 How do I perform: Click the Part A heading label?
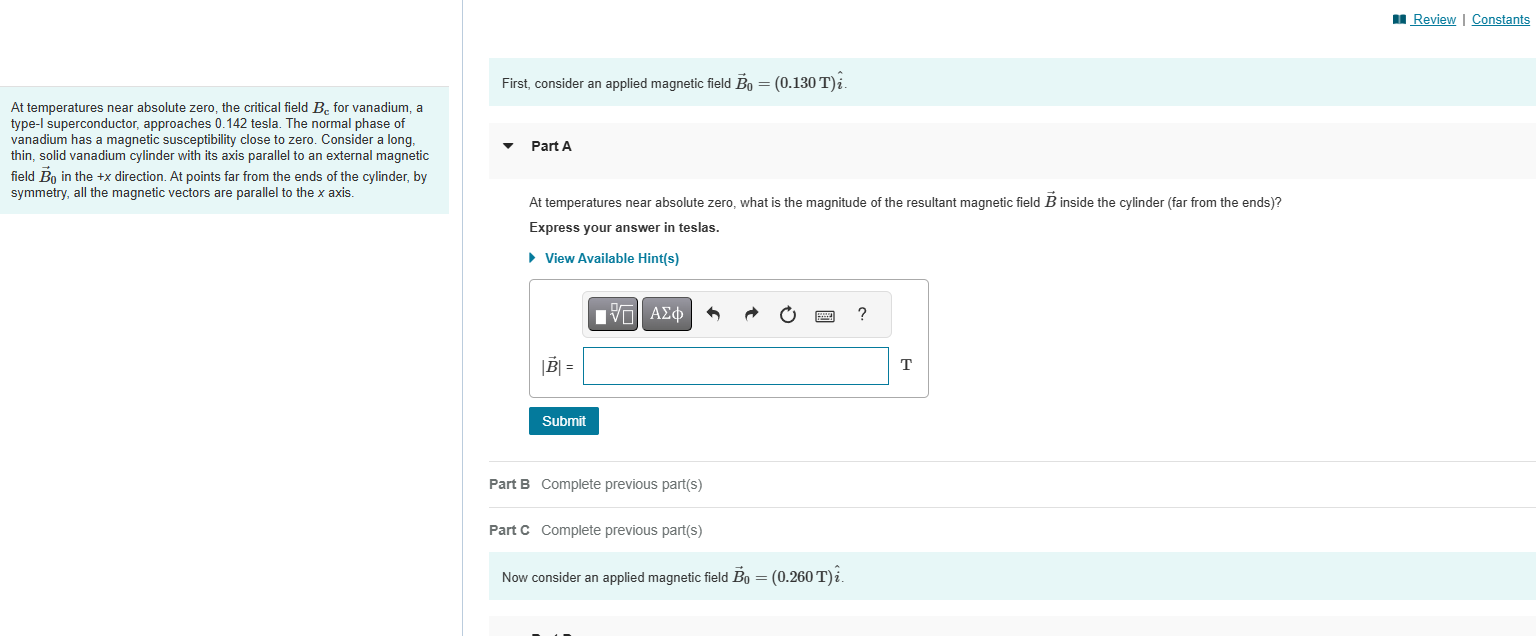click(x=552, y=146)
